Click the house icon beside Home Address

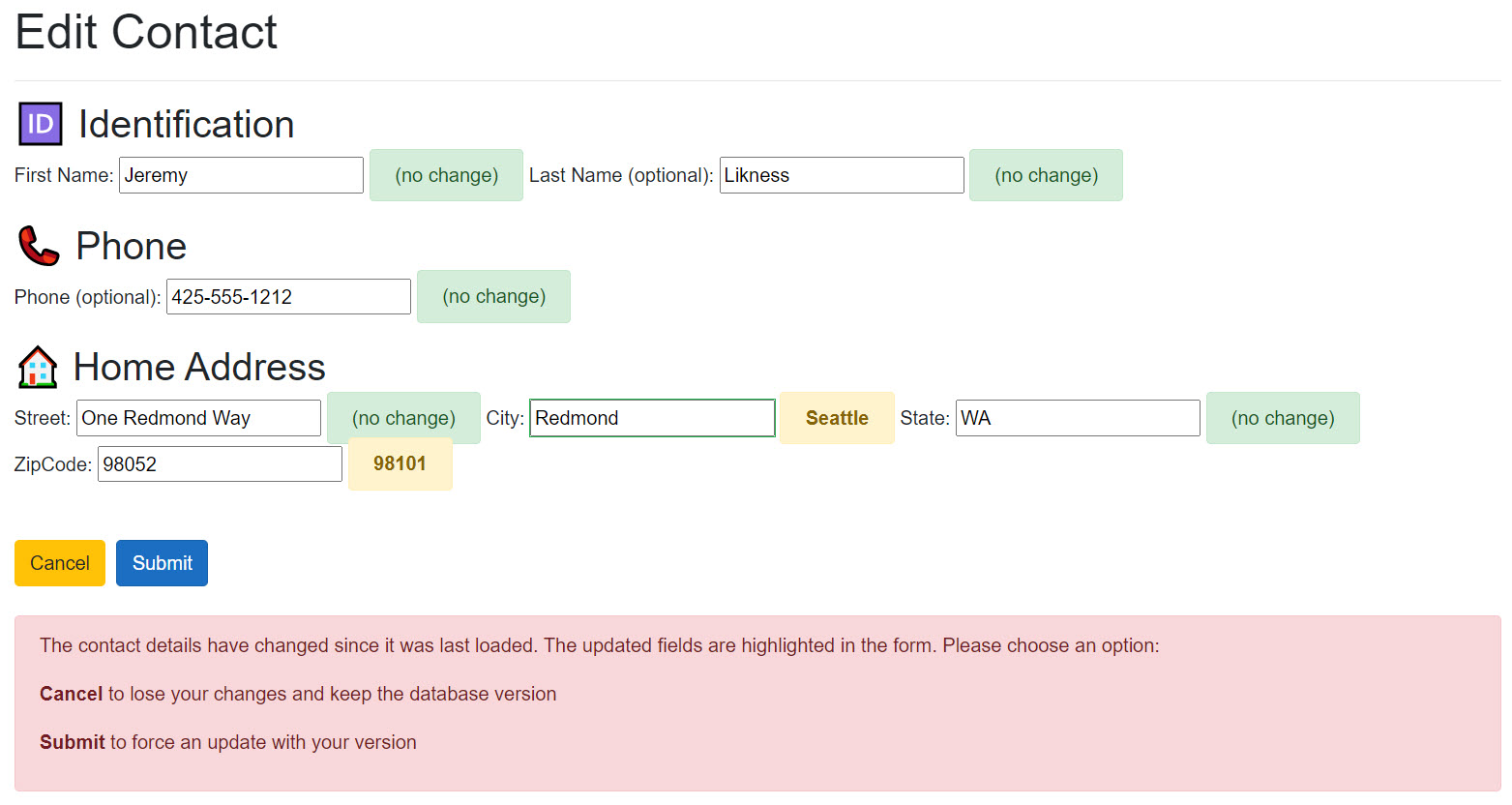click(38, 368)
